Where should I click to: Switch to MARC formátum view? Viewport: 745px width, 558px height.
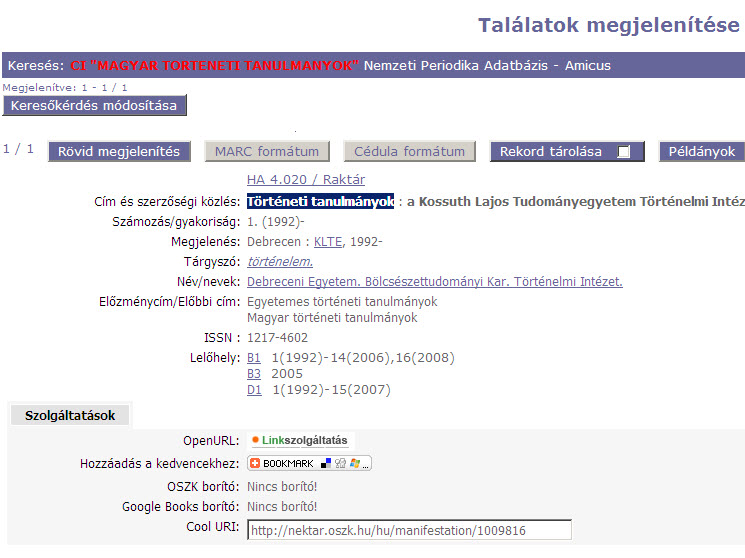[267, 152]
